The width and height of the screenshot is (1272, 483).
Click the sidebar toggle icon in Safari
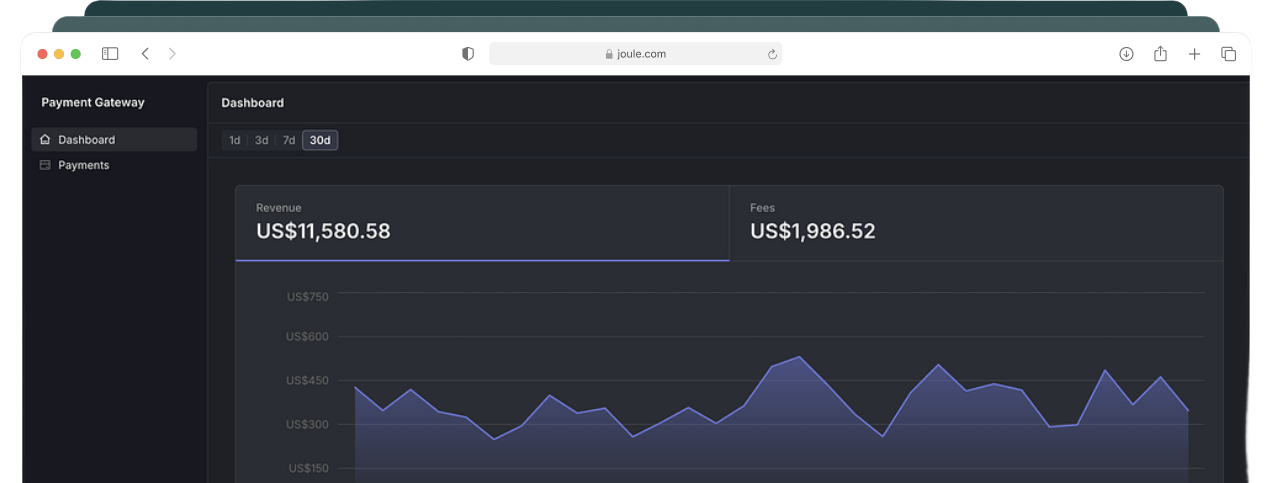[110, 54]
